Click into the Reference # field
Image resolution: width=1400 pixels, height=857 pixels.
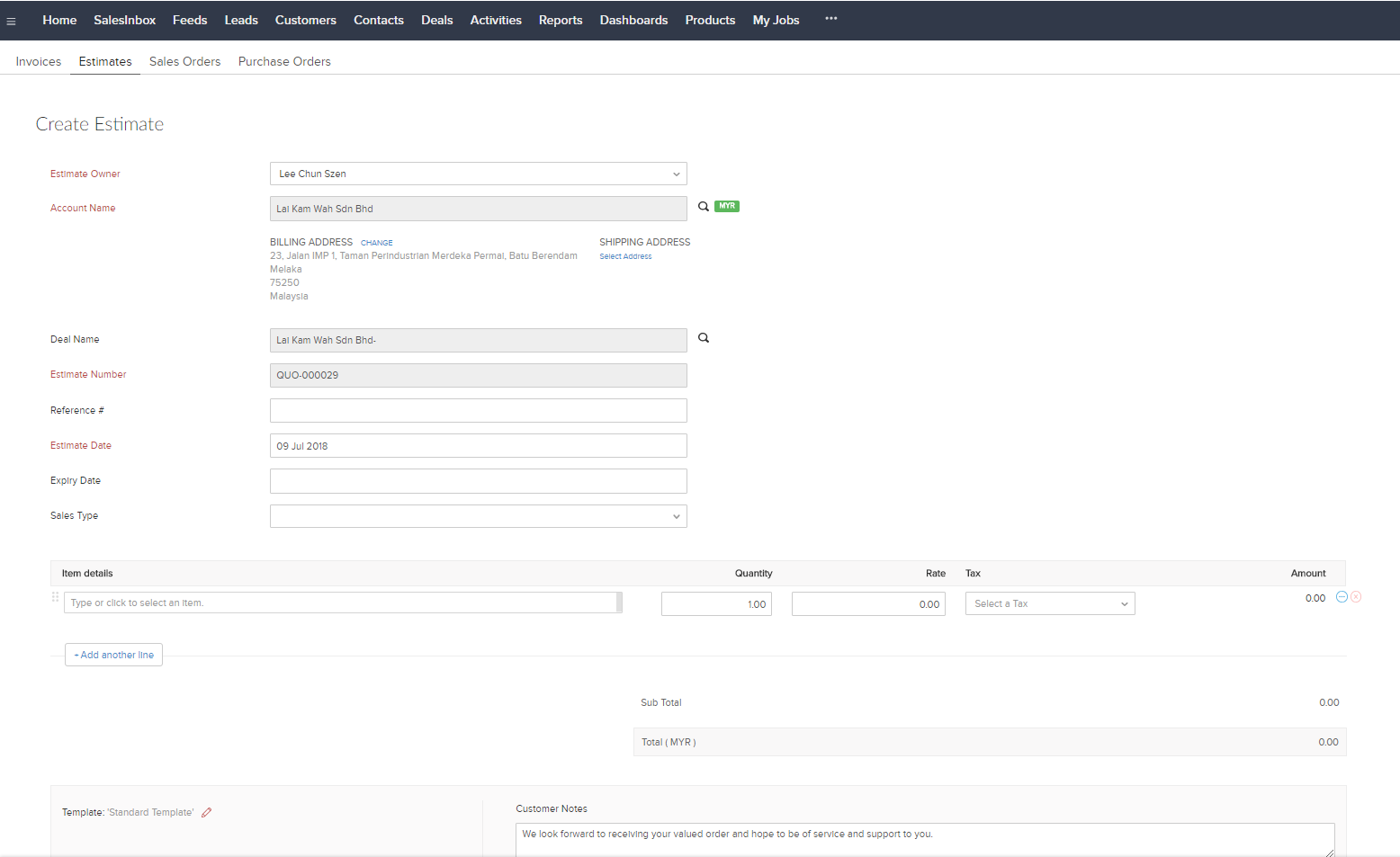pyautogui.click(x=478, y=411)
